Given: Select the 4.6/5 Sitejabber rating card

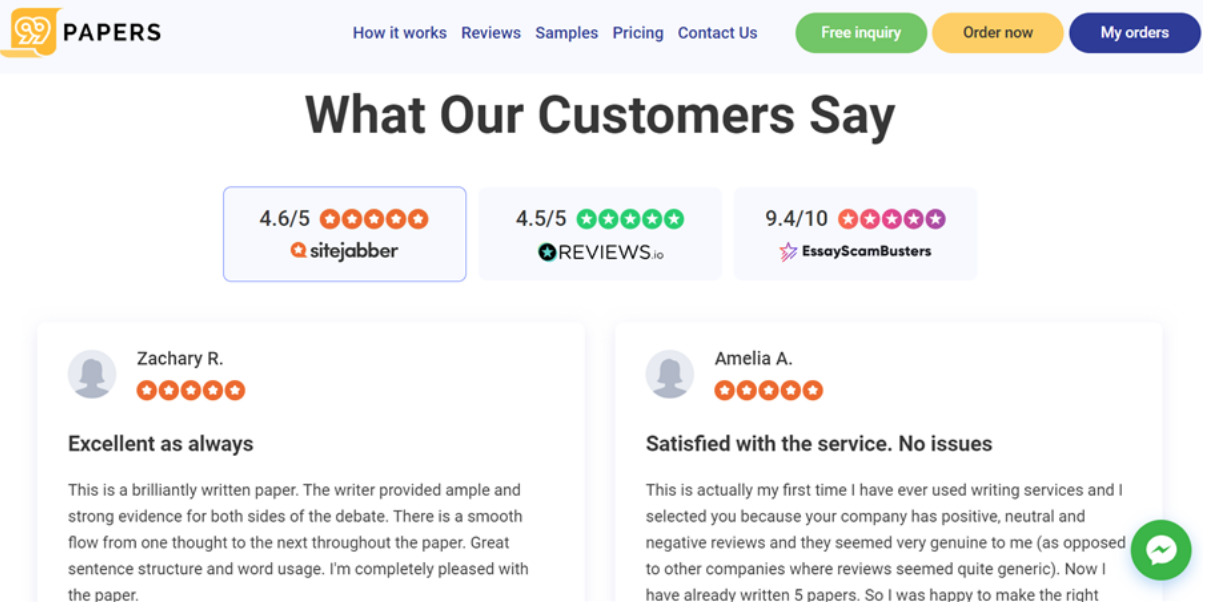Looking at the screenshot, I should (x=344, y=233).
